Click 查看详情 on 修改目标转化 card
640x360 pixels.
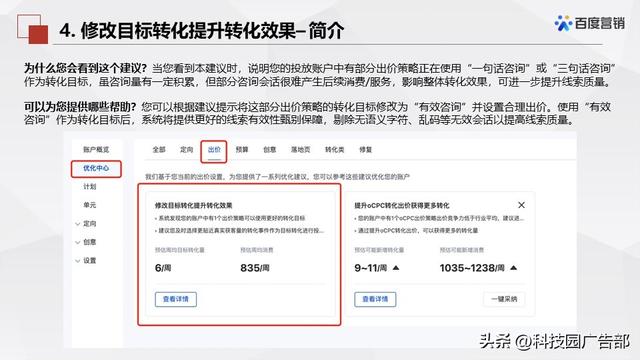(x=176, y=299)
